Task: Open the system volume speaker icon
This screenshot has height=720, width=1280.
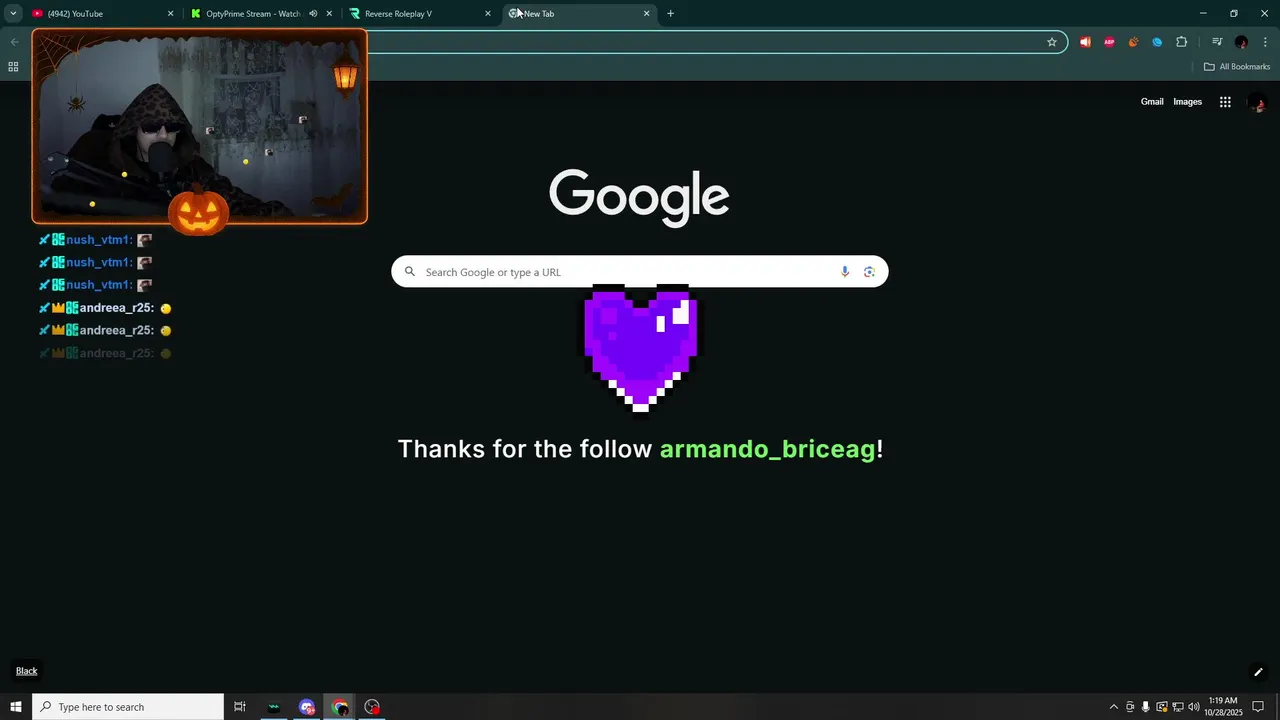Action: tap(1194, 707)
